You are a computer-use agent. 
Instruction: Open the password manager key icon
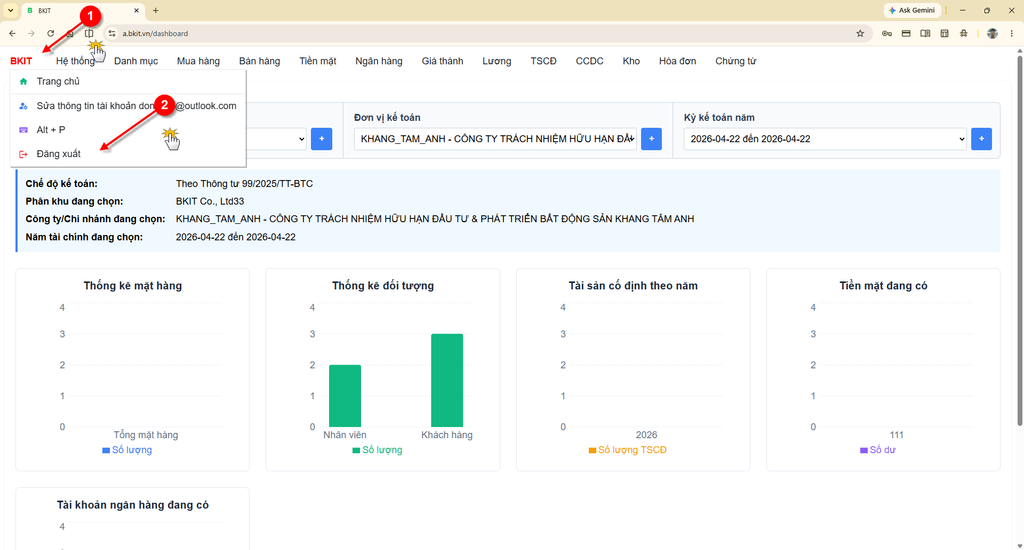(887, 33)
